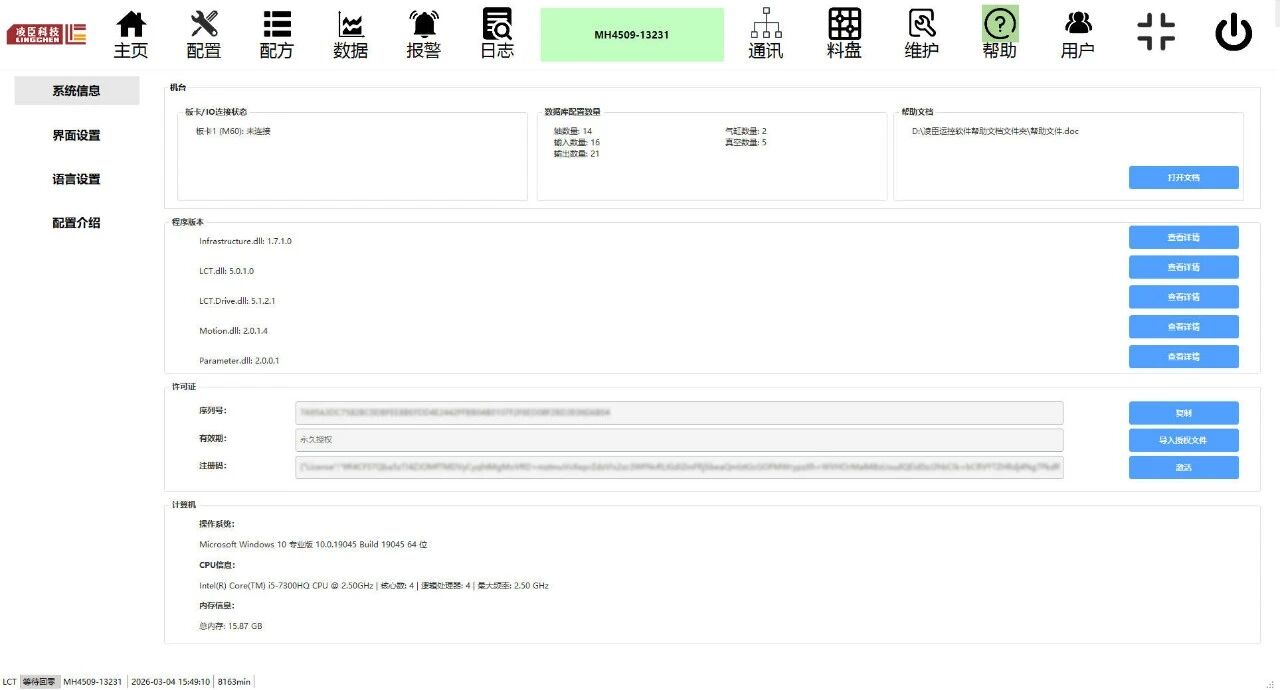Open the 数据 chart icon
The height and width of the screenshot is (690, 1280).
coord(351,35)
